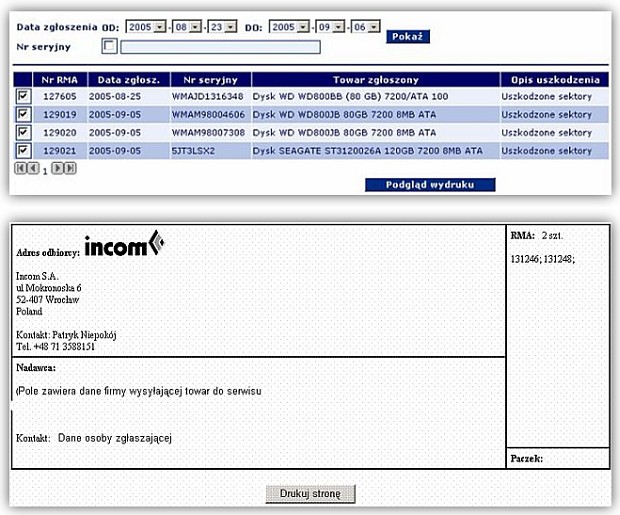Screen dimensions: 620x515
Task: Click the Nr seryjny column header
Action: point(210,80)
